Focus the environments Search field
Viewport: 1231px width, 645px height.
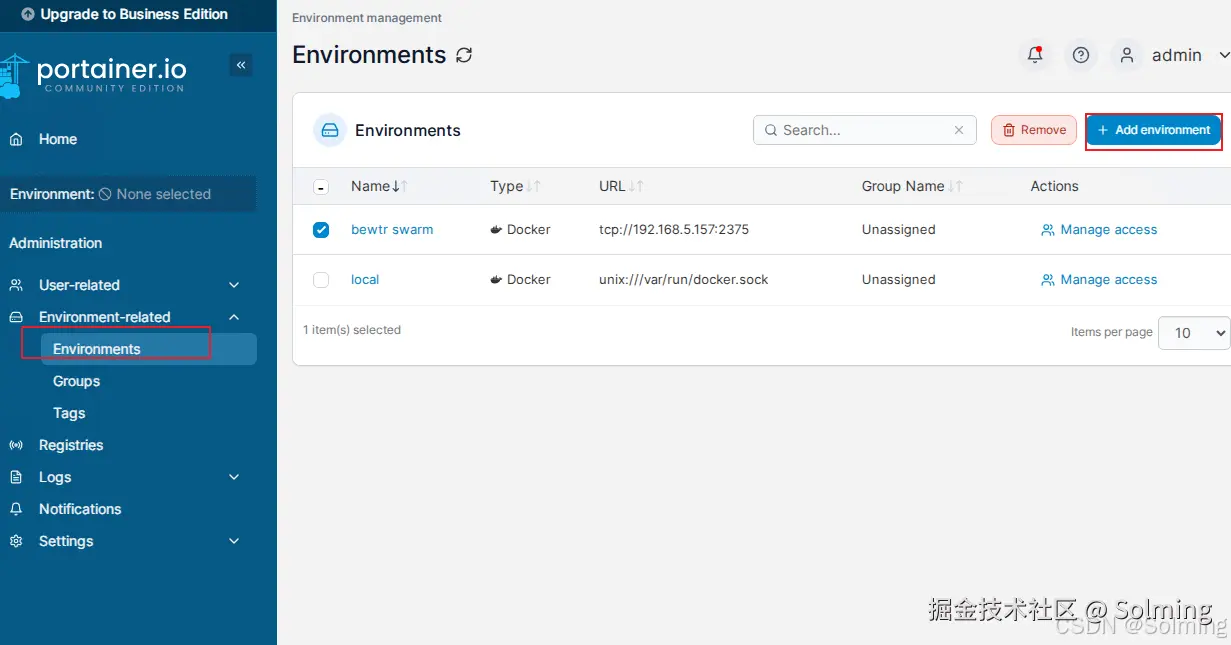click(860, 130)
